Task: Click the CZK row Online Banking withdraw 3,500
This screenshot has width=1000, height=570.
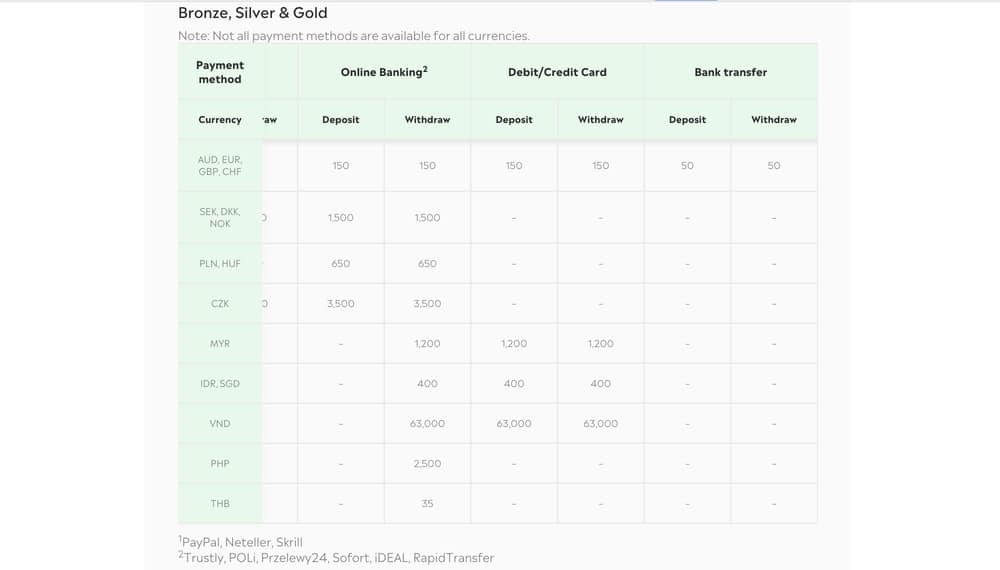Action: point(427,303)
